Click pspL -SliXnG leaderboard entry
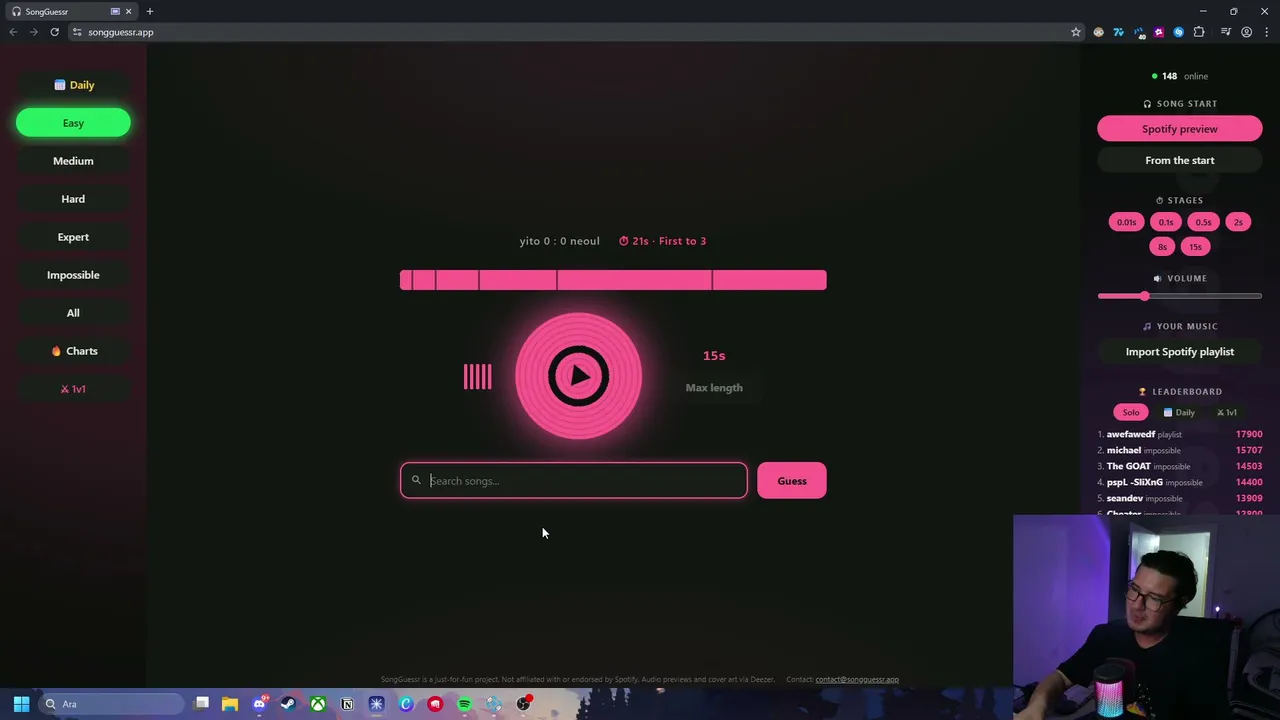 coord(1180,482)
